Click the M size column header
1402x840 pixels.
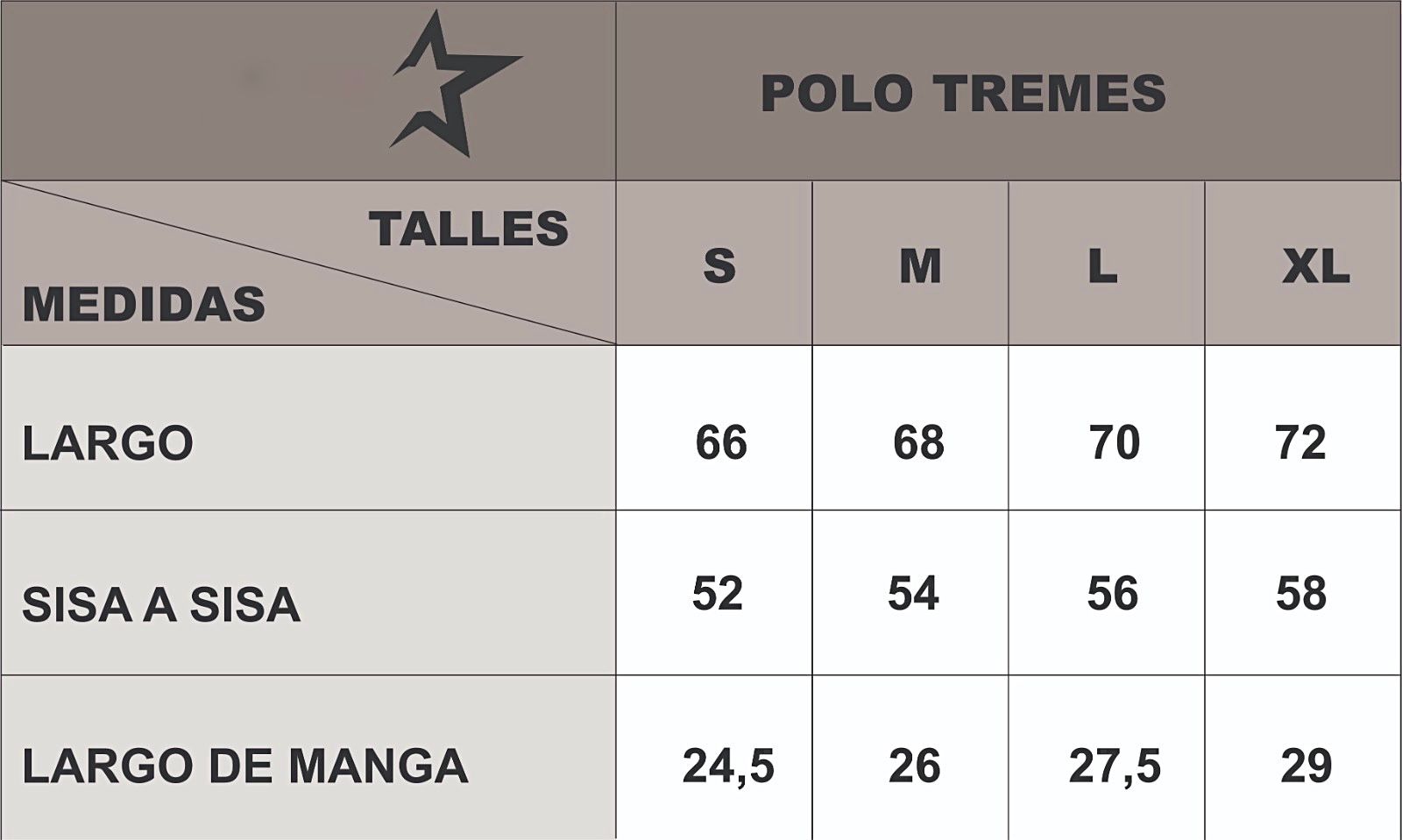click(x=920, y=265)
